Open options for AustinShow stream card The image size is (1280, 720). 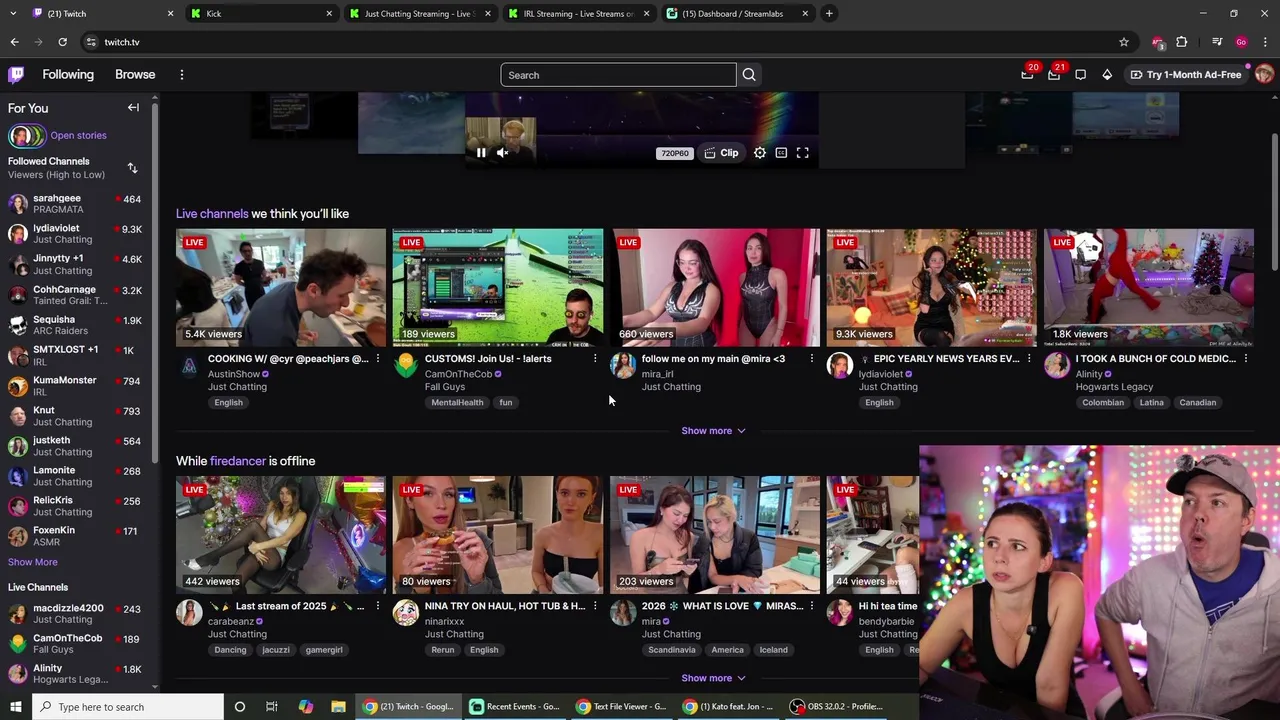pos(377,359)
